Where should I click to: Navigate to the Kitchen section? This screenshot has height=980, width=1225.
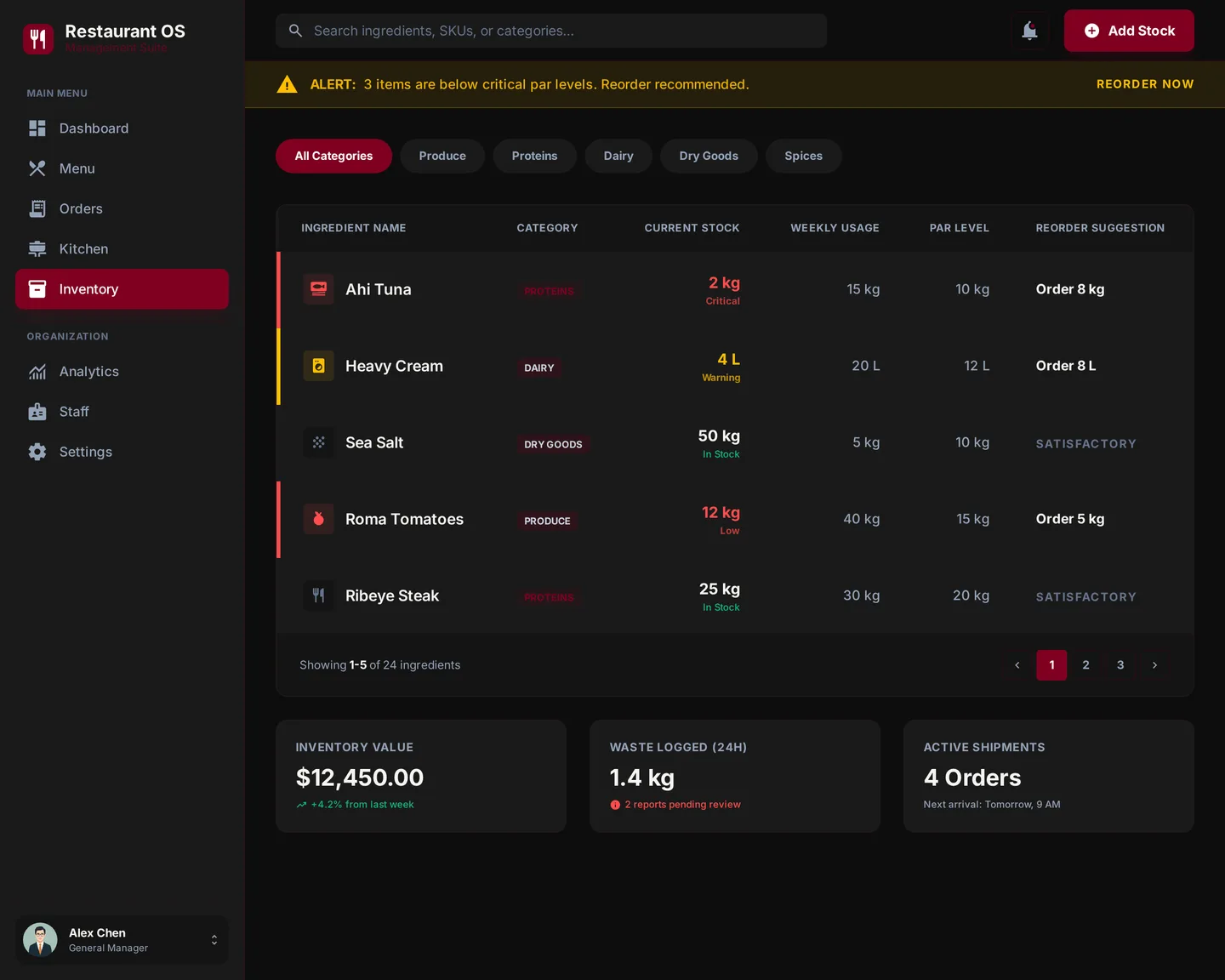click(83, 248)
